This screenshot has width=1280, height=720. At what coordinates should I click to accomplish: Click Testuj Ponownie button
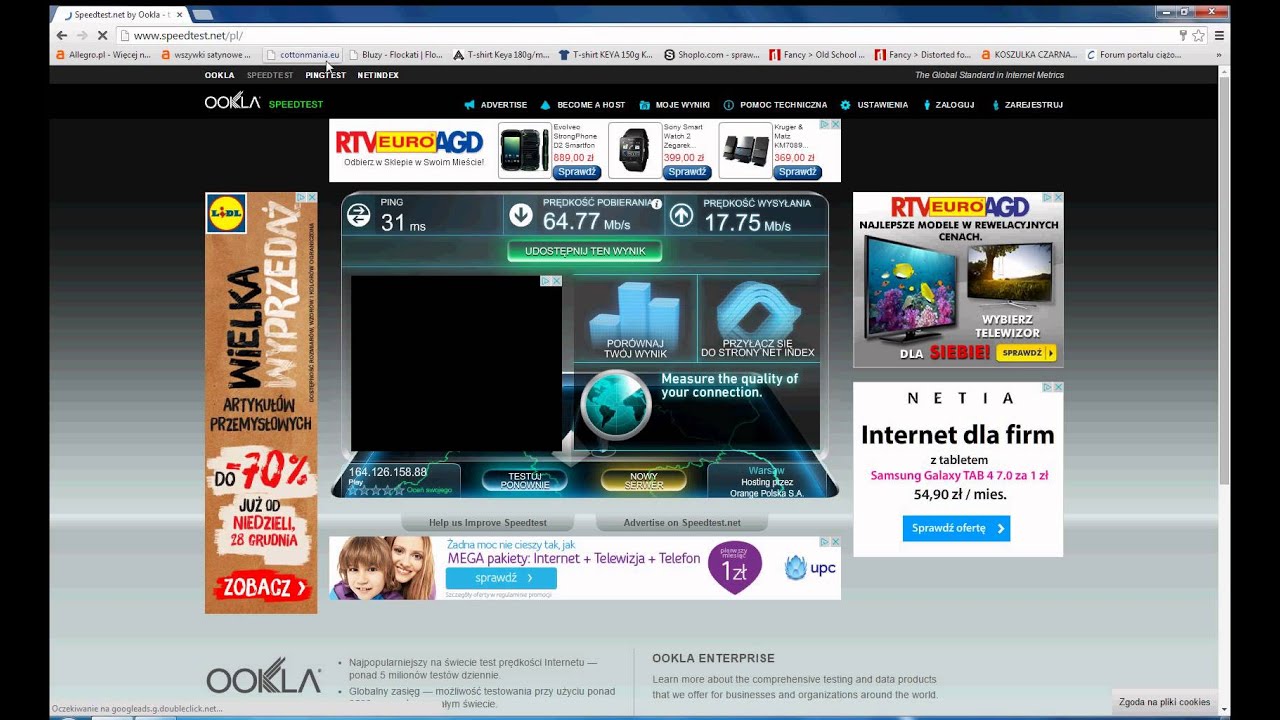[524, 481]
